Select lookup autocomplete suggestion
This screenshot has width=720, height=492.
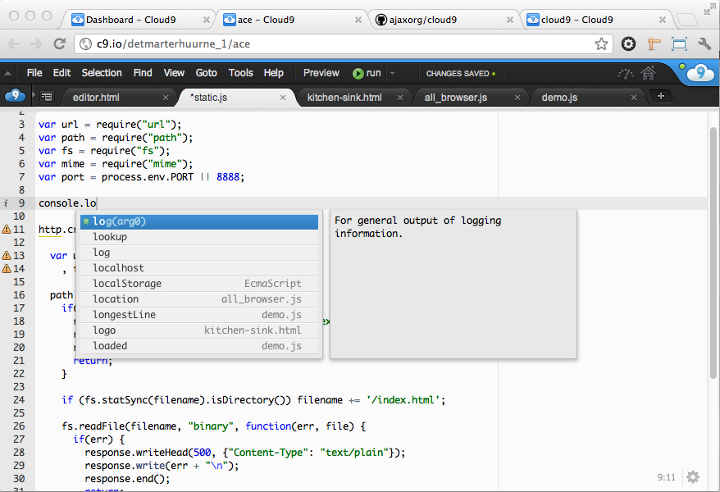(x=199, y=237)
